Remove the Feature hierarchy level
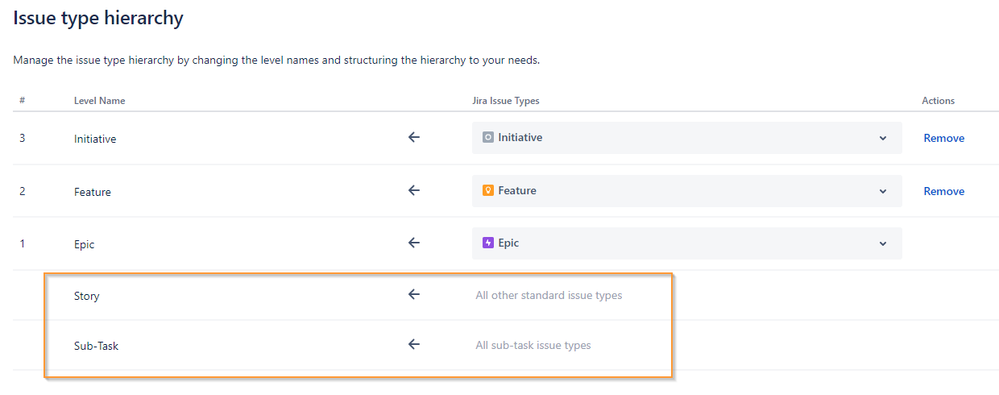The height and width of the screenshot is (395, 999). point(944,190)
